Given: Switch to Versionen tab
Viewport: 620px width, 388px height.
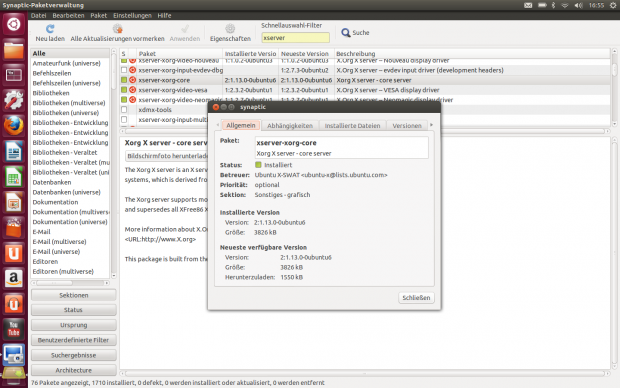Looking at the screenshot, I should coord(407,125).
